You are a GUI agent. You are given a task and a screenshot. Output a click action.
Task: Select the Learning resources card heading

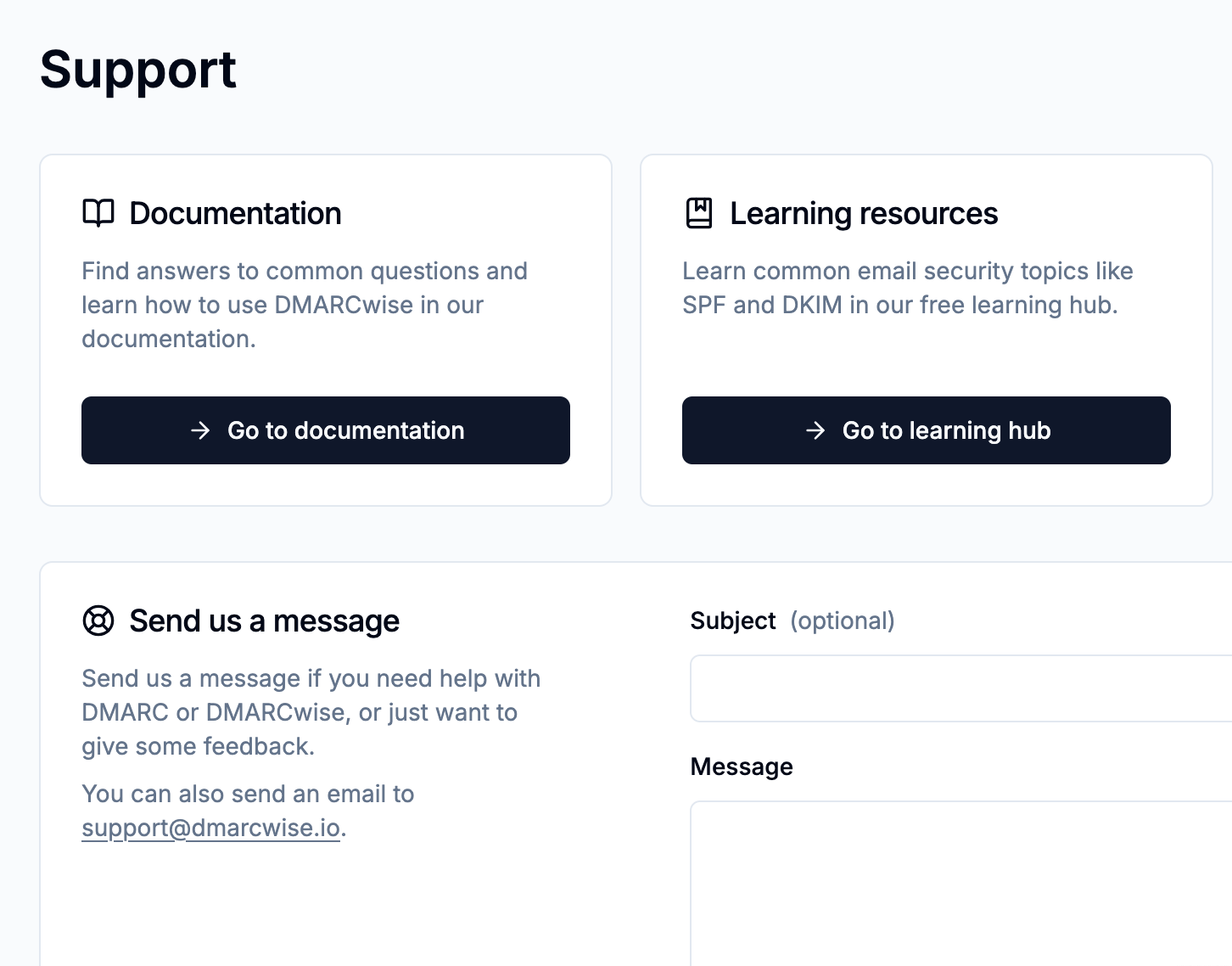[864, 213]
